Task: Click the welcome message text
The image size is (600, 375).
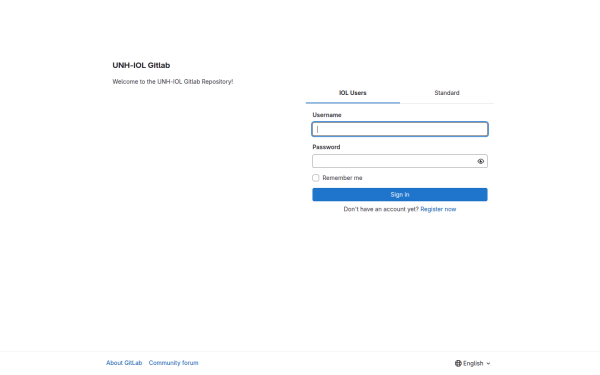Action: pos(173,82)
